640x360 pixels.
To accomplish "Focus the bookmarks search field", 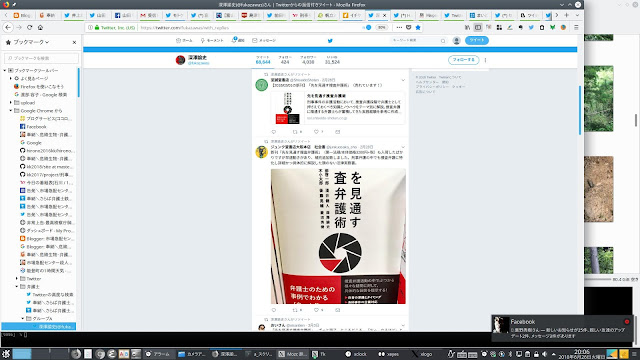I will pos(41,58).
